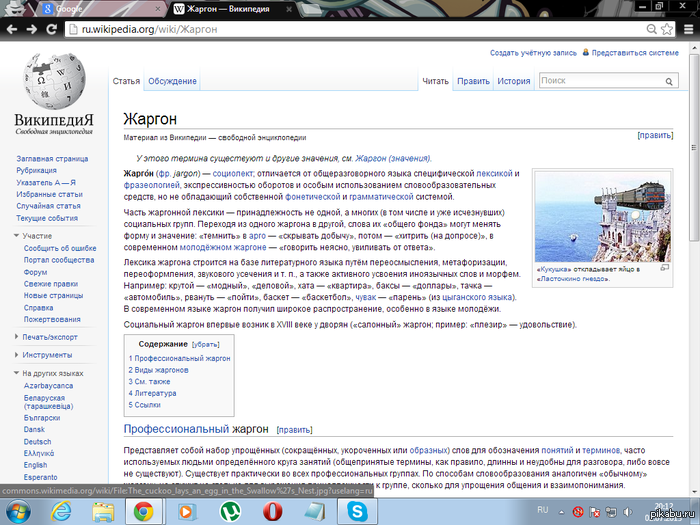The height and width of the screenshot is (525, 700).
Task: Open the Windows Start button
Action: point(18,512)
